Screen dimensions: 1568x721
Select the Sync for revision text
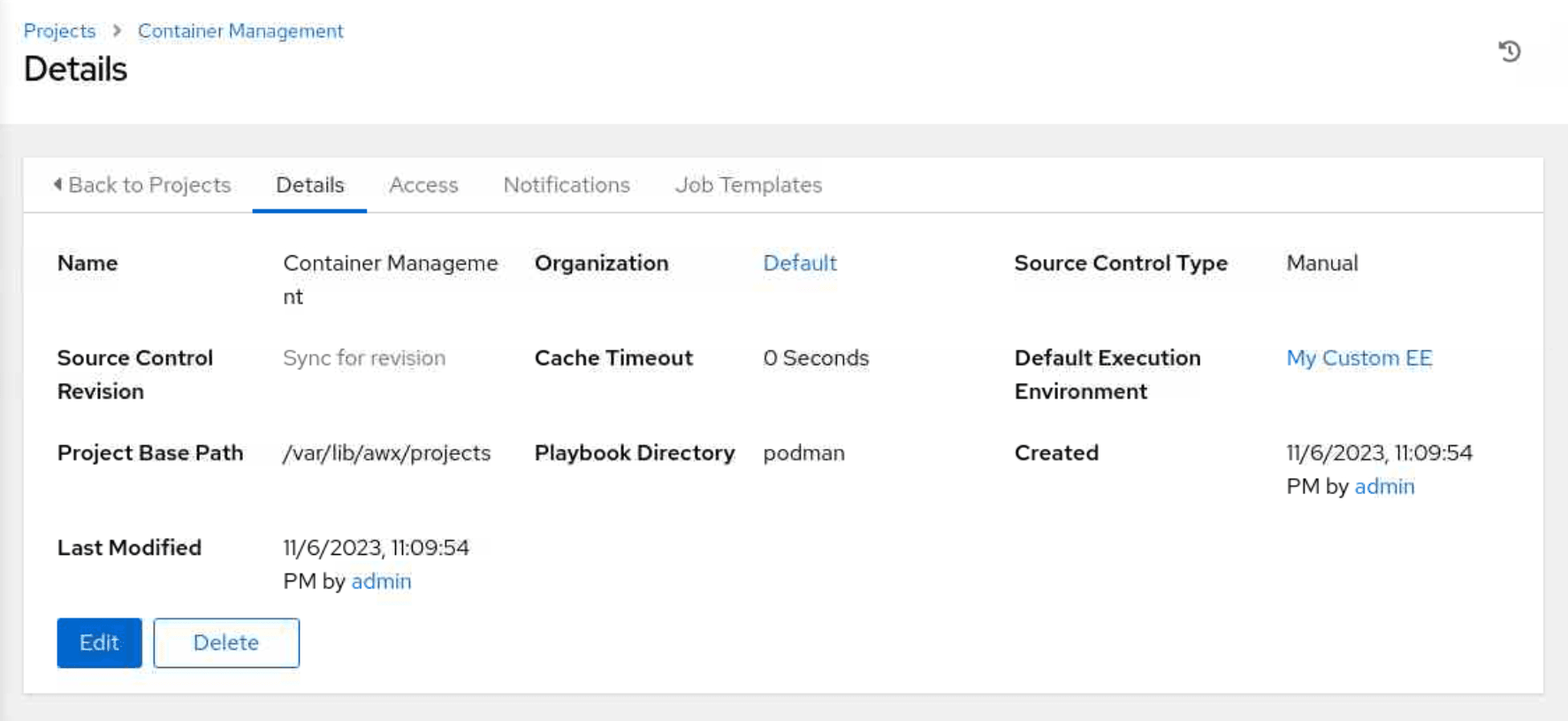click(364, 358)
